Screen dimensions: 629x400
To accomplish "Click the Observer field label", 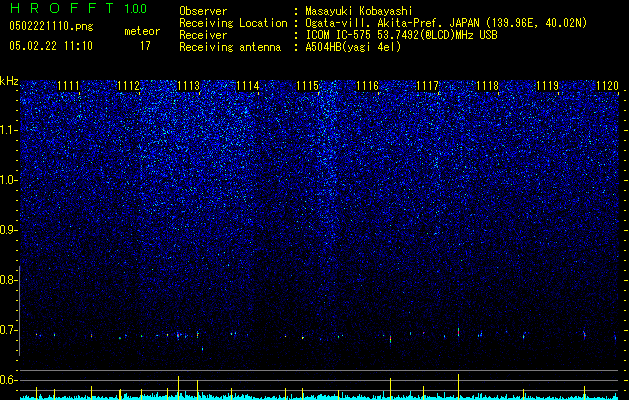I will coord(203,11).
